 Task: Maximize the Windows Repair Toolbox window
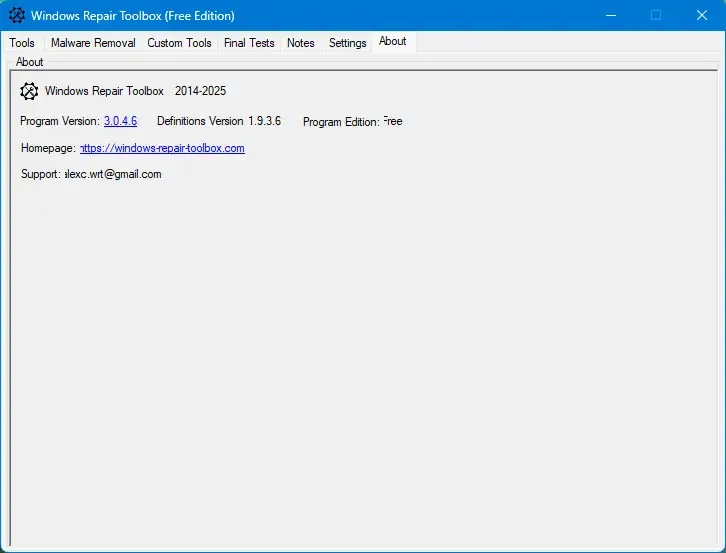656,15
